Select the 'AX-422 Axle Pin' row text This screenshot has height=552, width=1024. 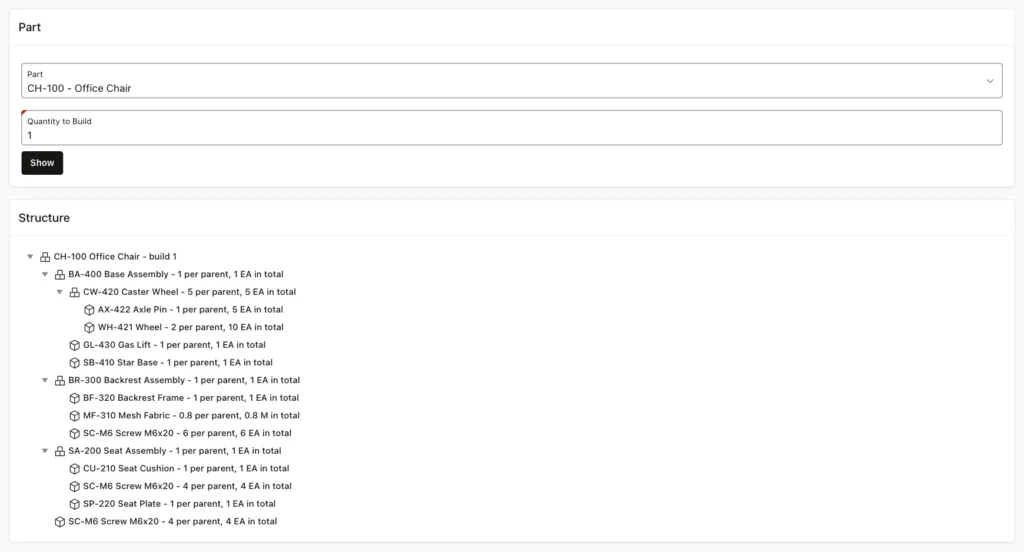191,310
